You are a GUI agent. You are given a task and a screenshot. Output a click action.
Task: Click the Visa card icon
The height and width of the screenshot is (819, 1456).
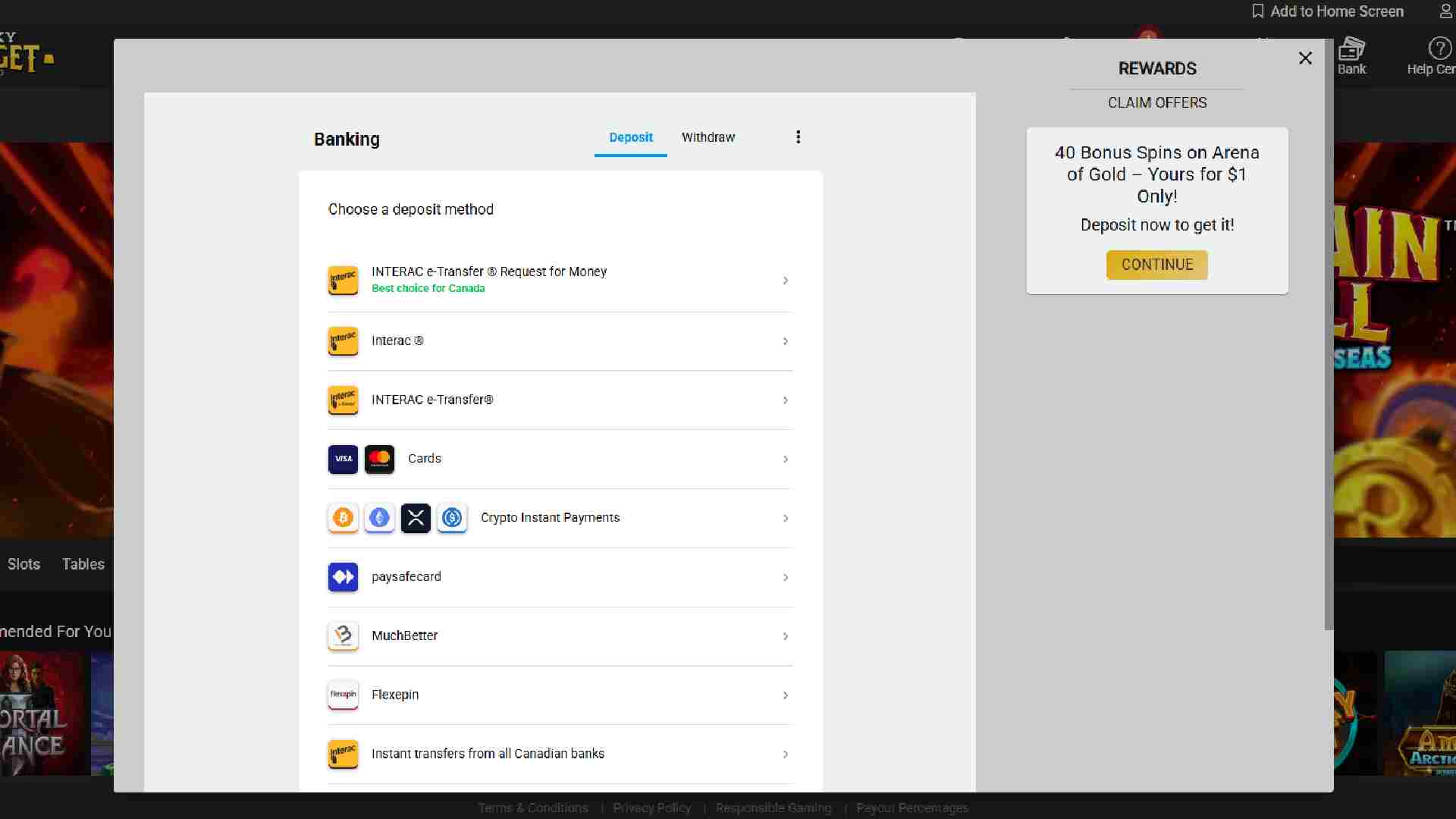(x=343, y=459)
